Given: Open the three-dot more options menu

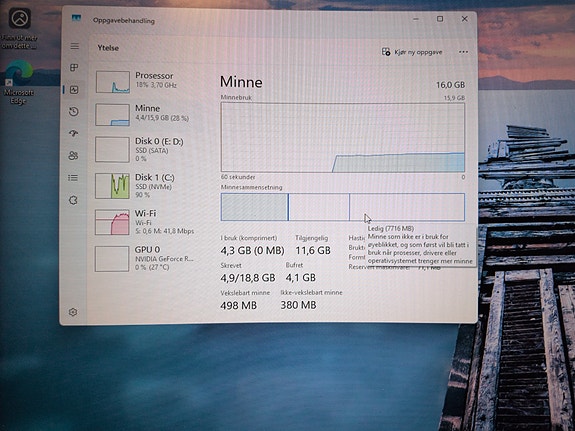Looking at the screenshot, I should click(463, 52).
